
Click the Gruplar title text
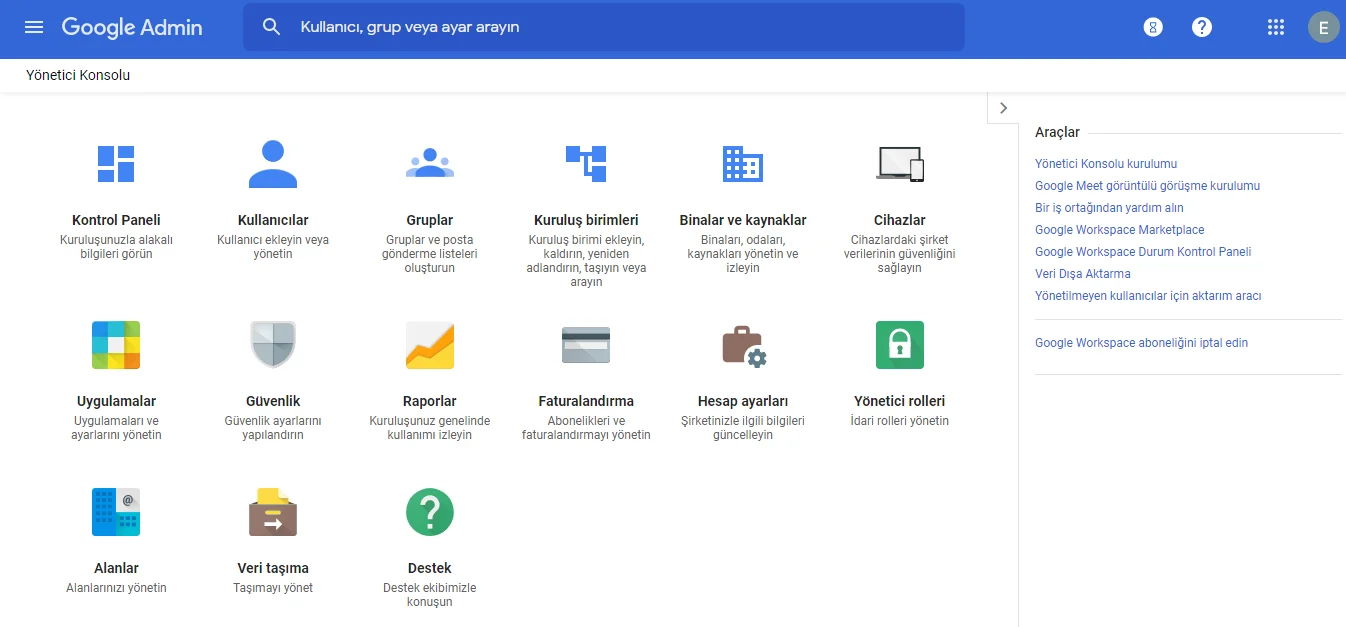click(430, 220)
